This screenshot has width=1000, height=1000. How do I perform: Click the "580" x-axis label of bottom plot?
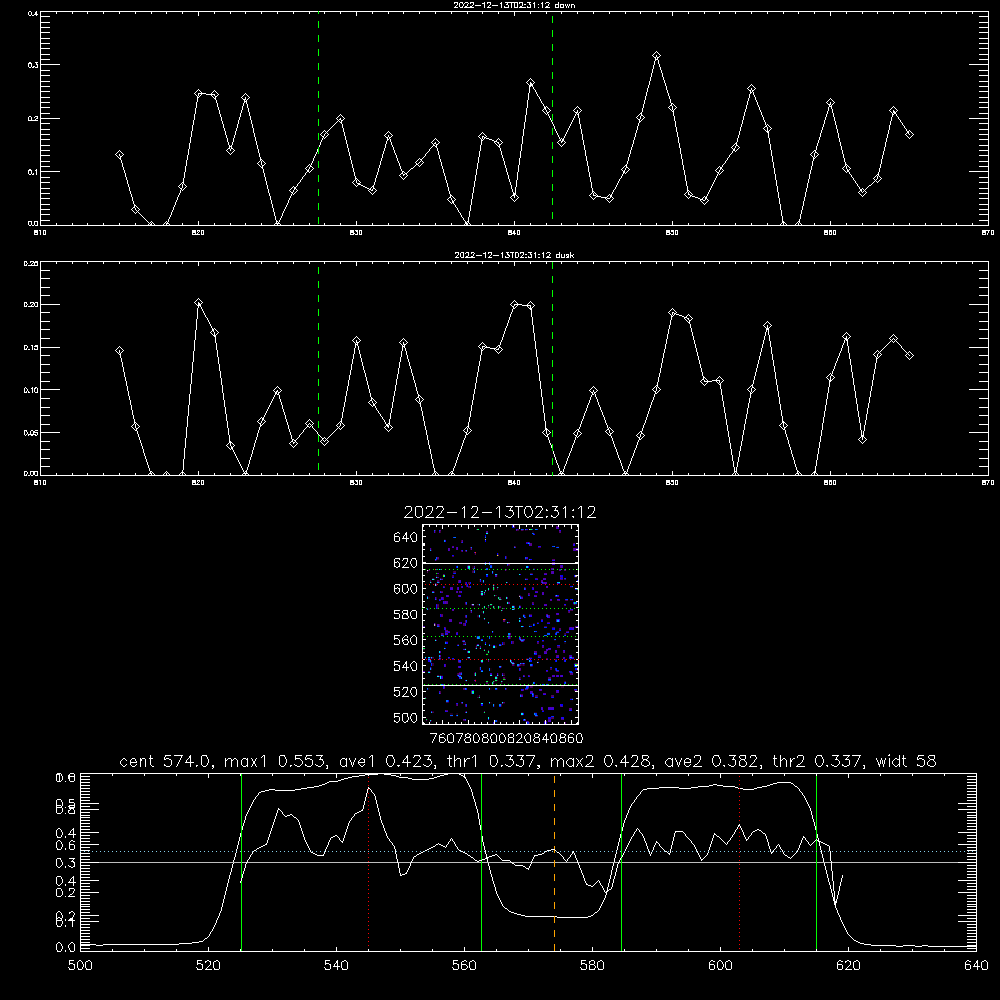click(592, 966)
